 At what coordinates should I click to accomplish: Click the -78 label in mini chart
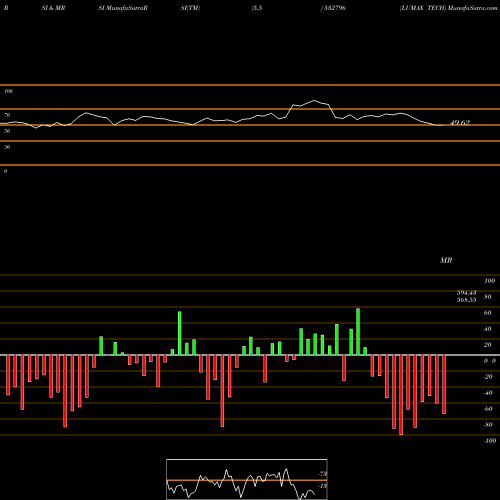[323, 474]
